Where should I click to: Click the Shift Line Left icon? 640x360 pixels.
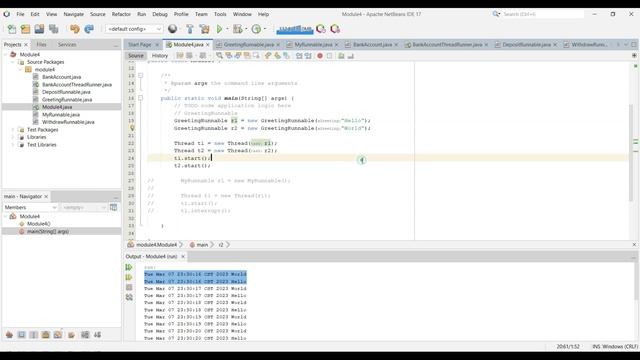point(299,56)
